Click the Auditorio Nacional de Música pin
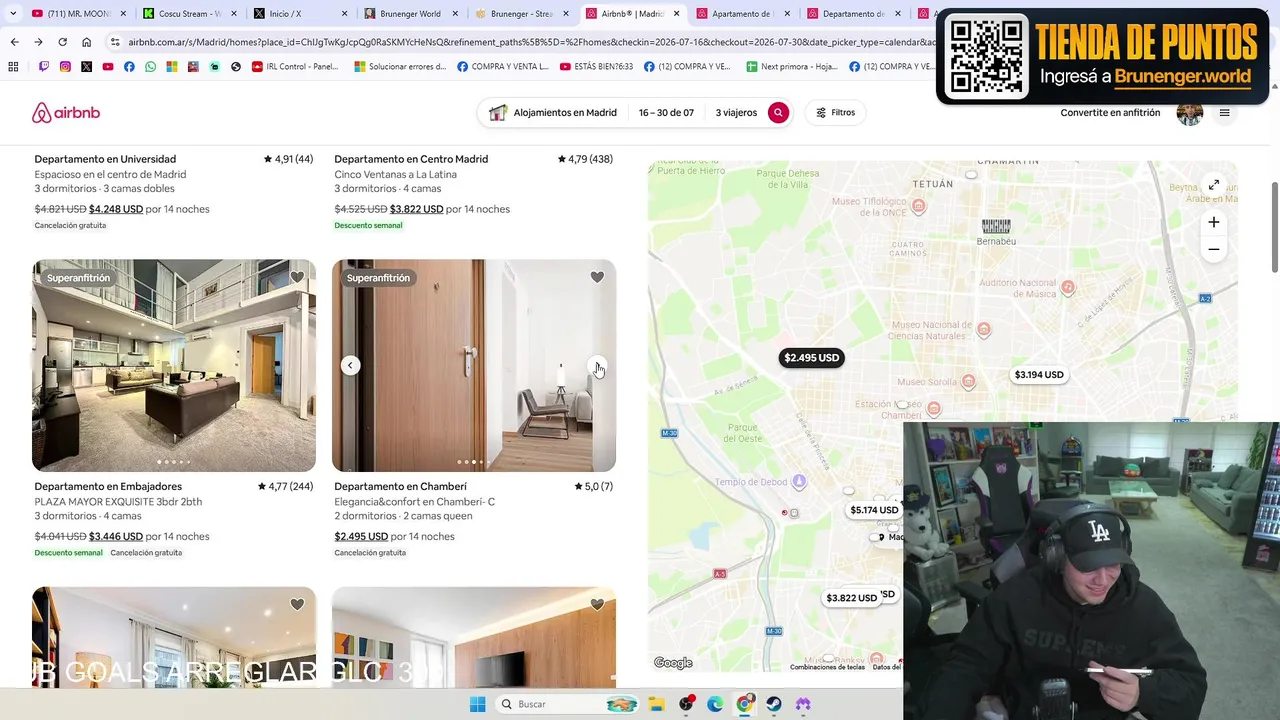This screenshot has width=1280, height=720. click(x=1068, y=288)
